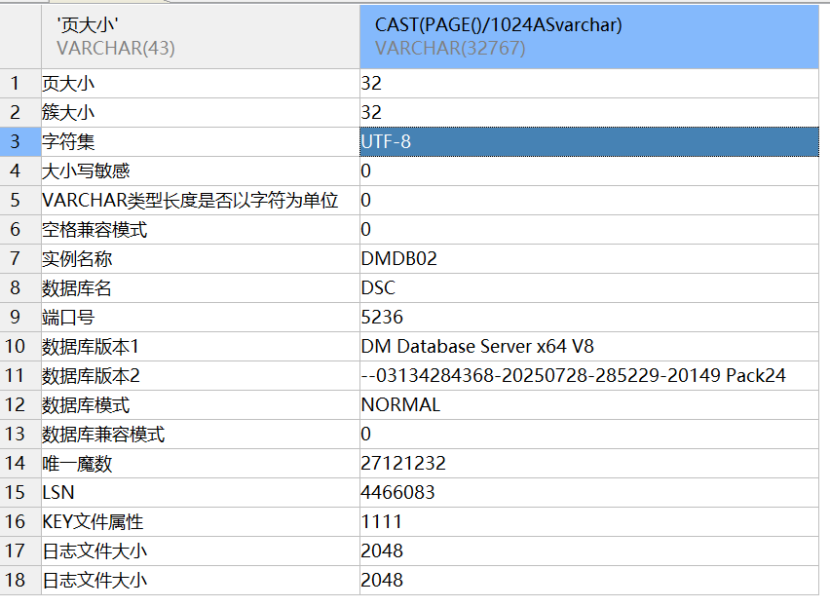Click the 端口号 label cell
The height and width of the screenshot is (607, 830).
click(x=201, y=317)
